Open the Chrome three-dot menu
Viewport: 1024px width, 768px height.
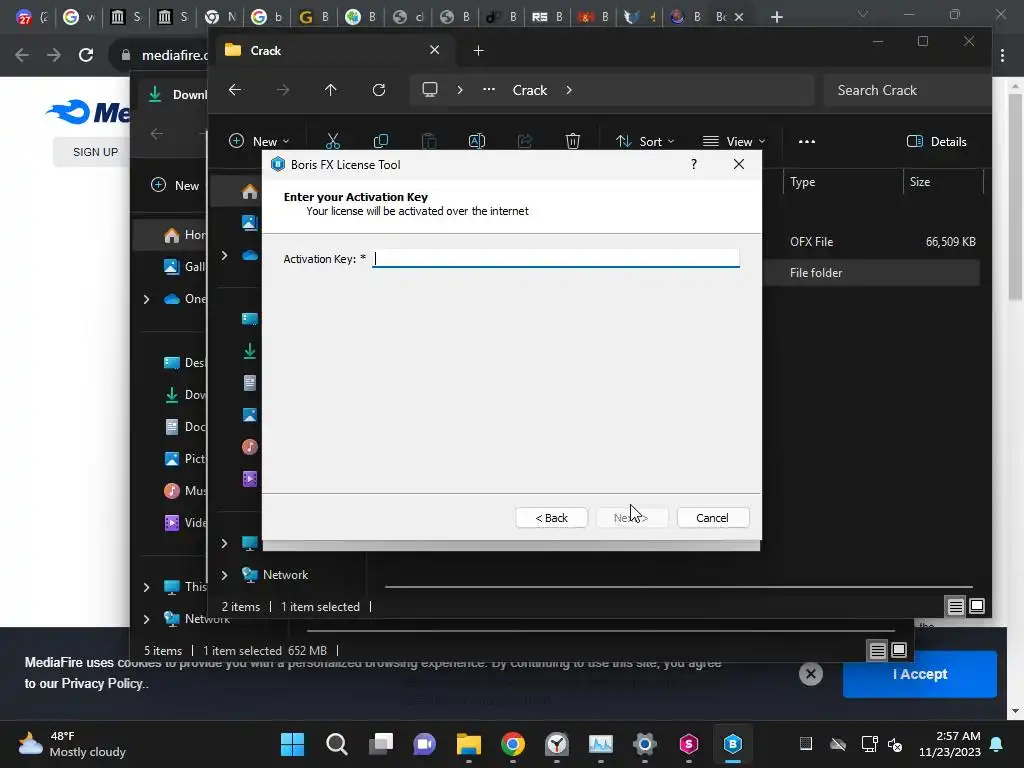pyautogui.click(x=1002, y=56)
